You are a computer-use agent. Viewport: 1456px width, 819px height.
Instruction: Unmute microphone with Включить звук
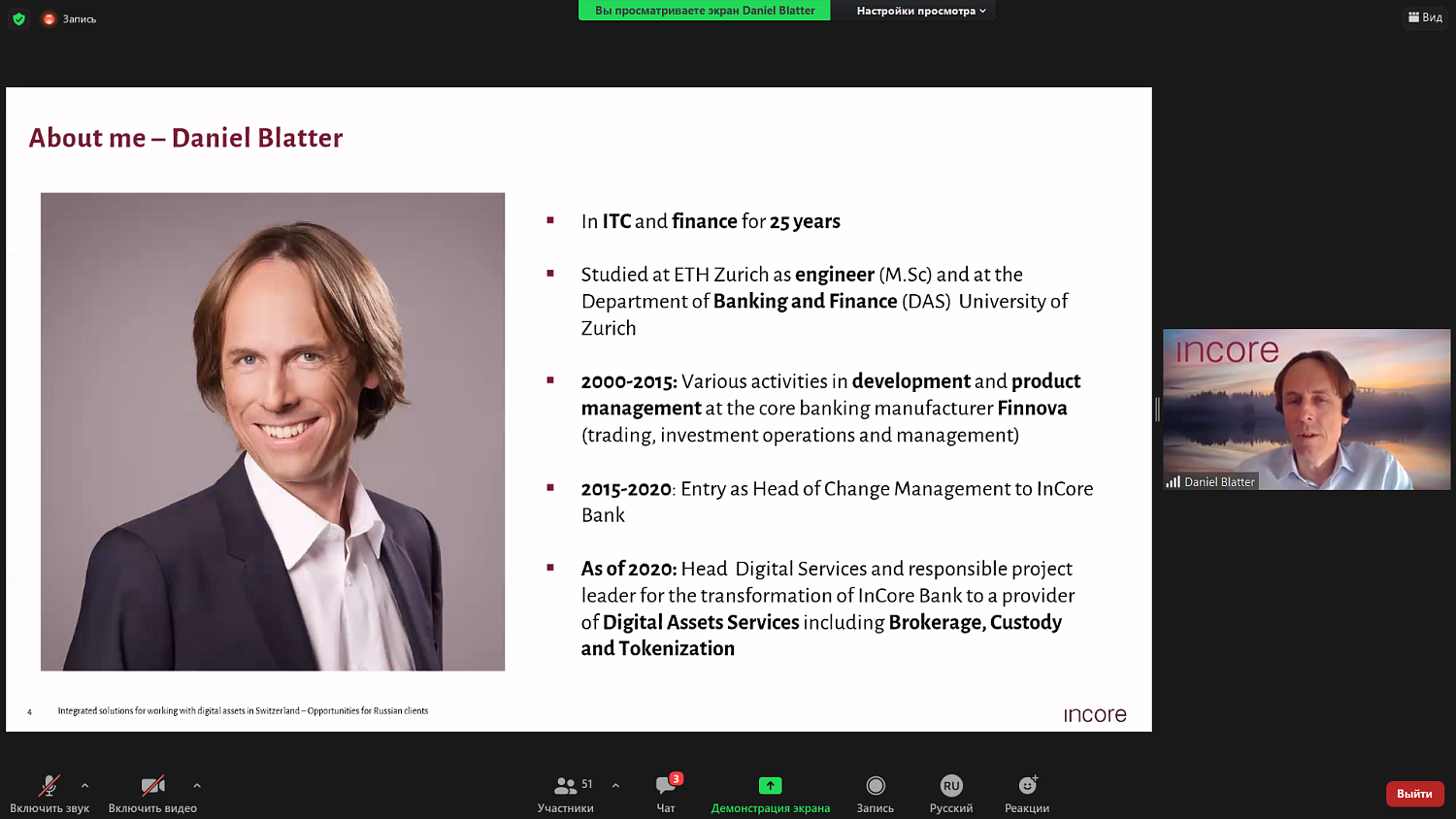(x=50, y=794)
